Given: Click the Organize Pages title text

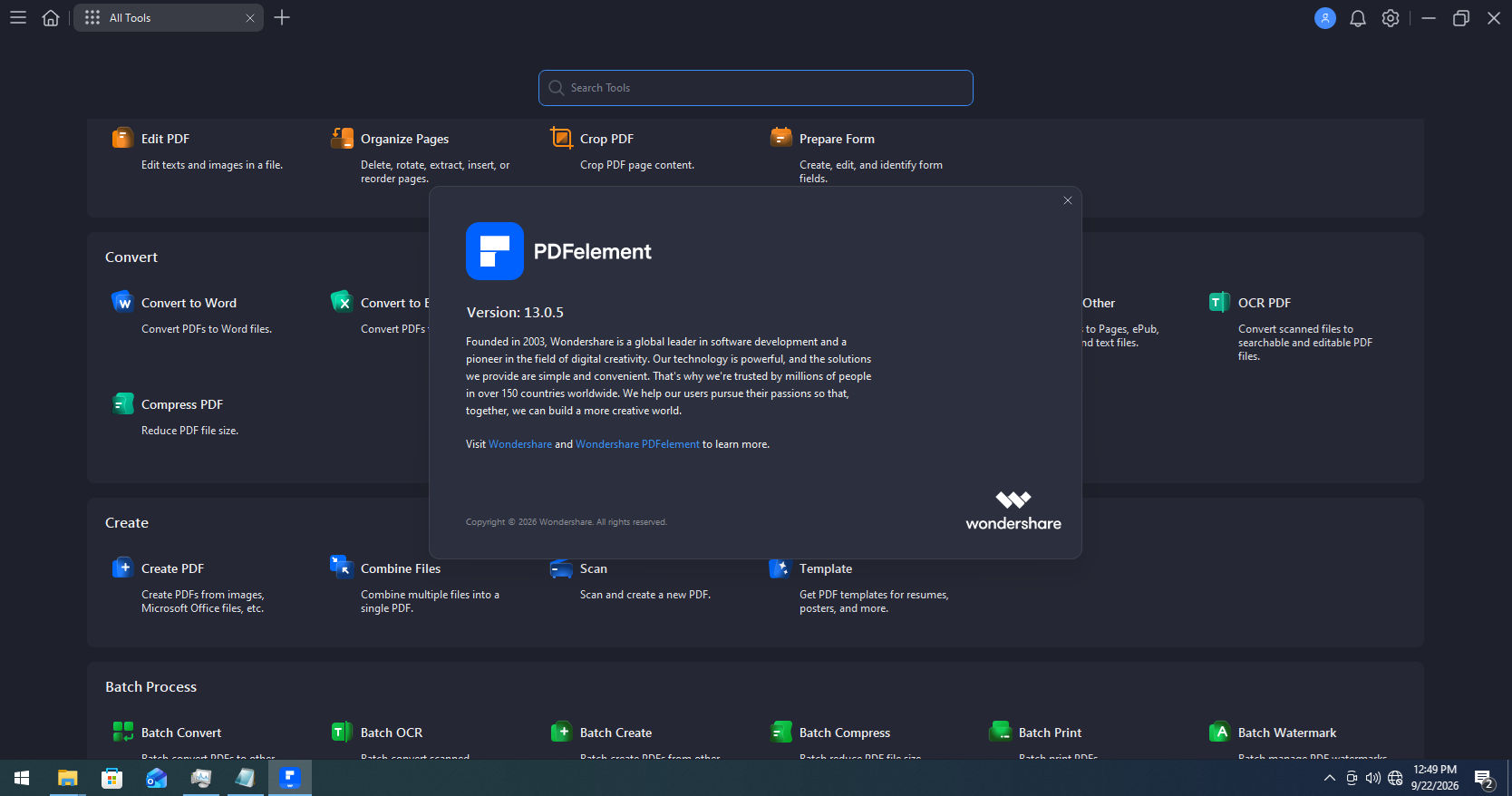Looking at the screenshot, I should (x=404, y=139).
